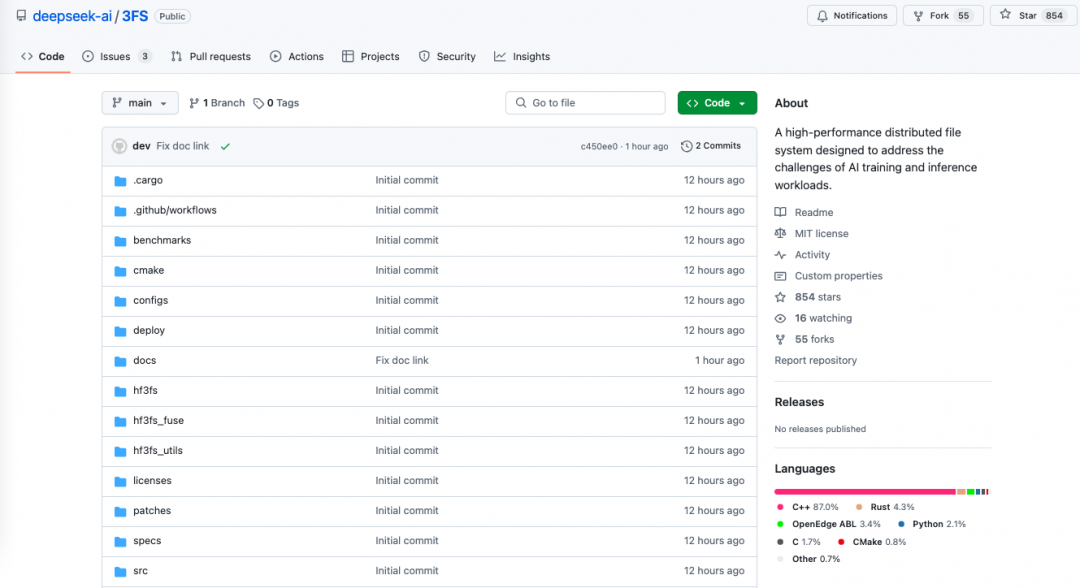1080x588 pixels.
Task: Open the 2 Commits history icon
Action: pos(686,146)
